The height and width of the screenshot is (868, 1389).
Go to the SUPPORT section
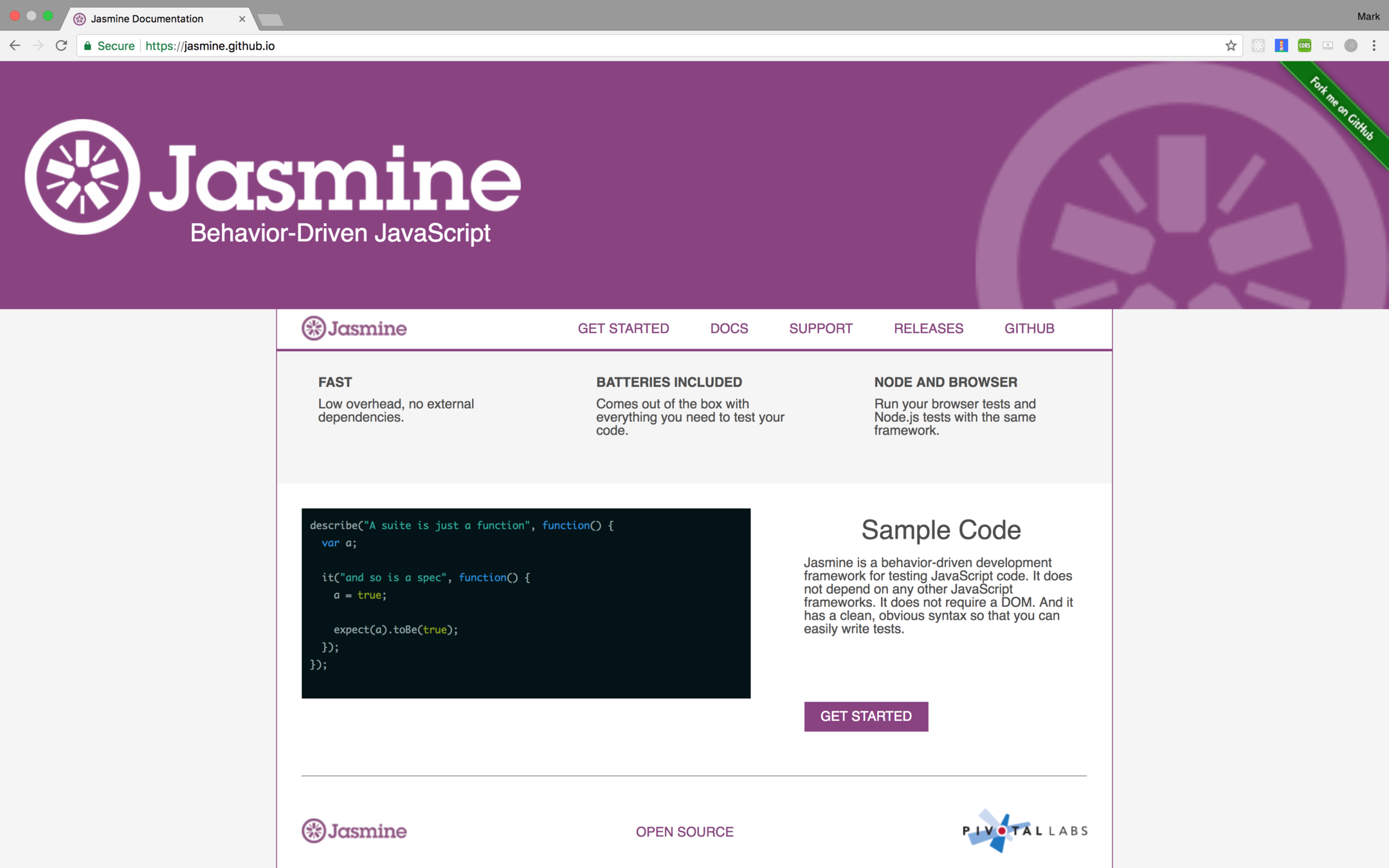tap(821, 329)
